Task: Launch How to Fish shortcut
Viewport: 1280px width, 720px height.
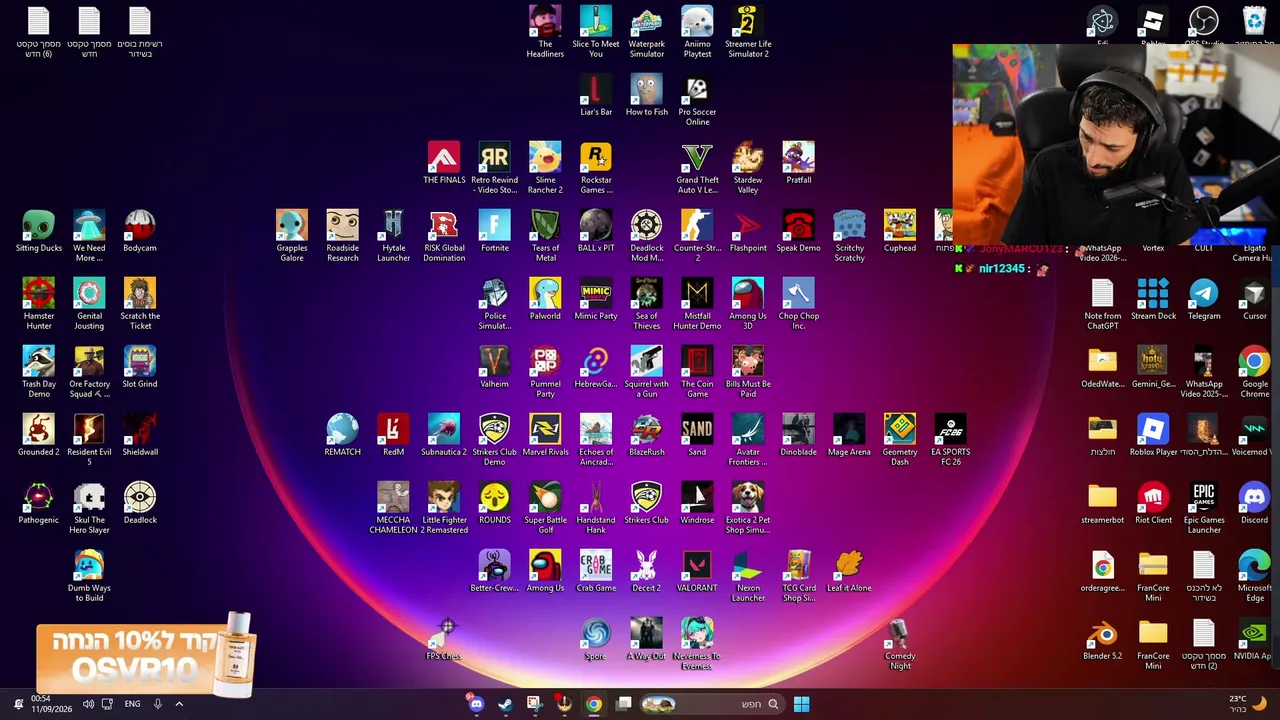Action: click(x=647, y=95)
